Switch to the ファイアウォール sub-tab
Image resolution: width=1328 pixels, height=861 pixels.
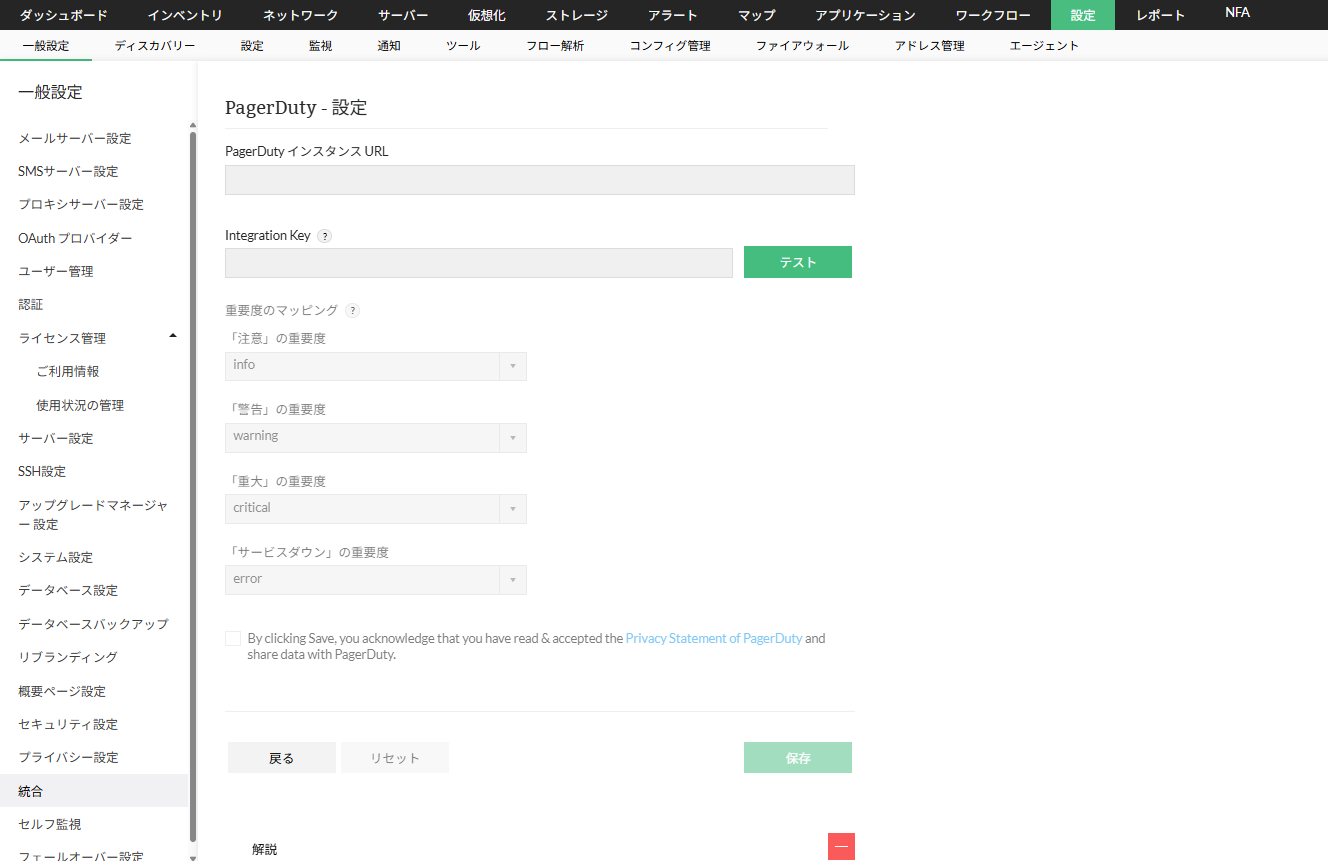point(802,46)
